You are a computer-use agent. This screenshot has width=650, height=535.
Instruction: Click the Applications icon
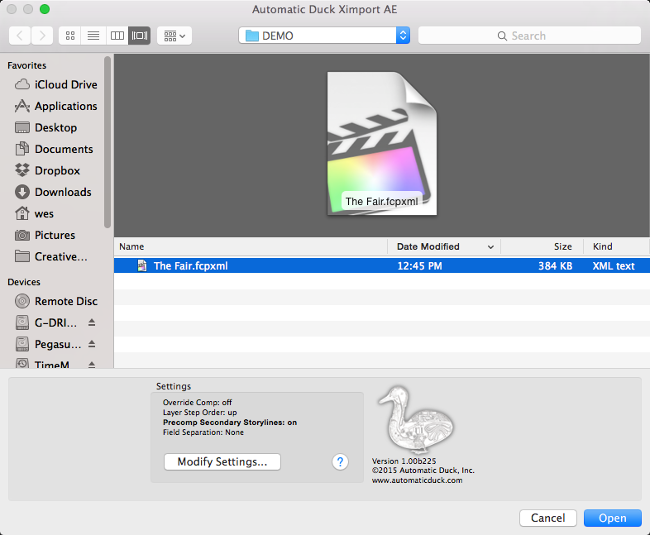tap(22, 106)
